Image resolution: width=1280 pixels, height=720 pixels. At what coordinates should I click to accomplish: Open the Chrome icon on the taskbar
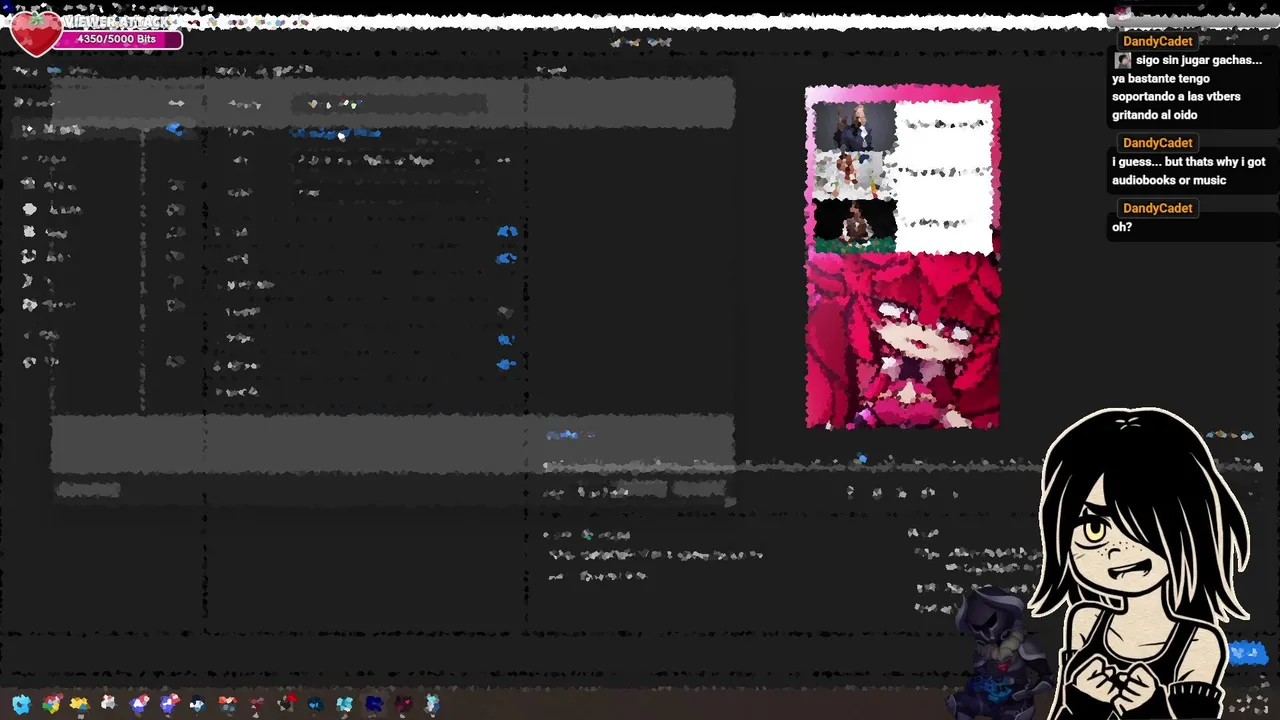(51, 704)
